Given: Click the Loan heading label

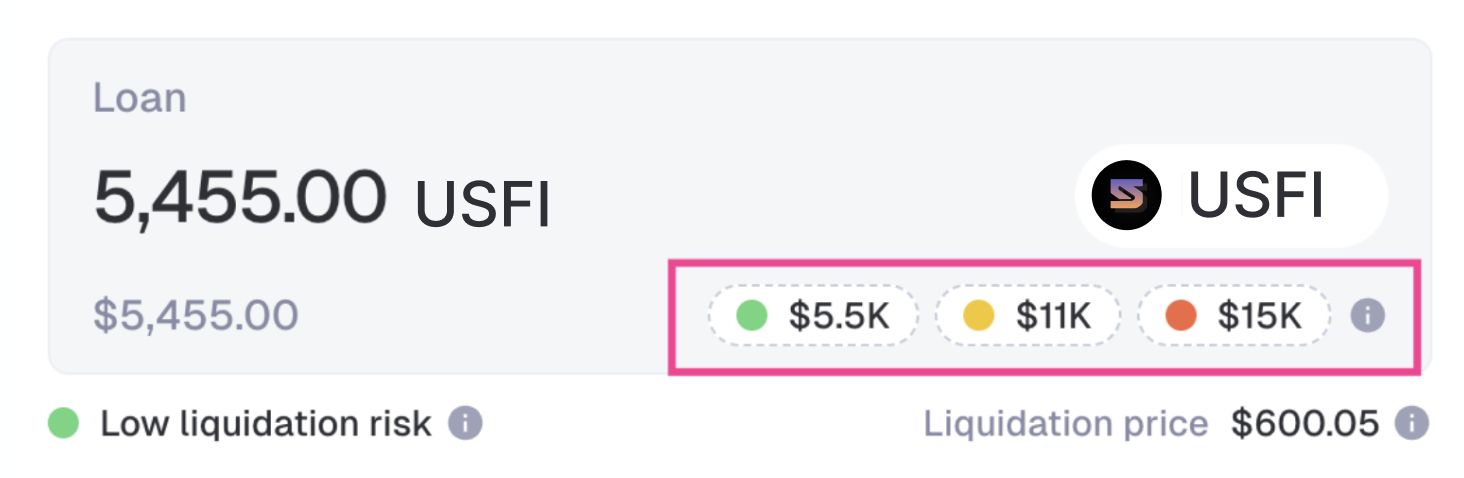Looking at the screenshot, I should (x=139, y=99).
